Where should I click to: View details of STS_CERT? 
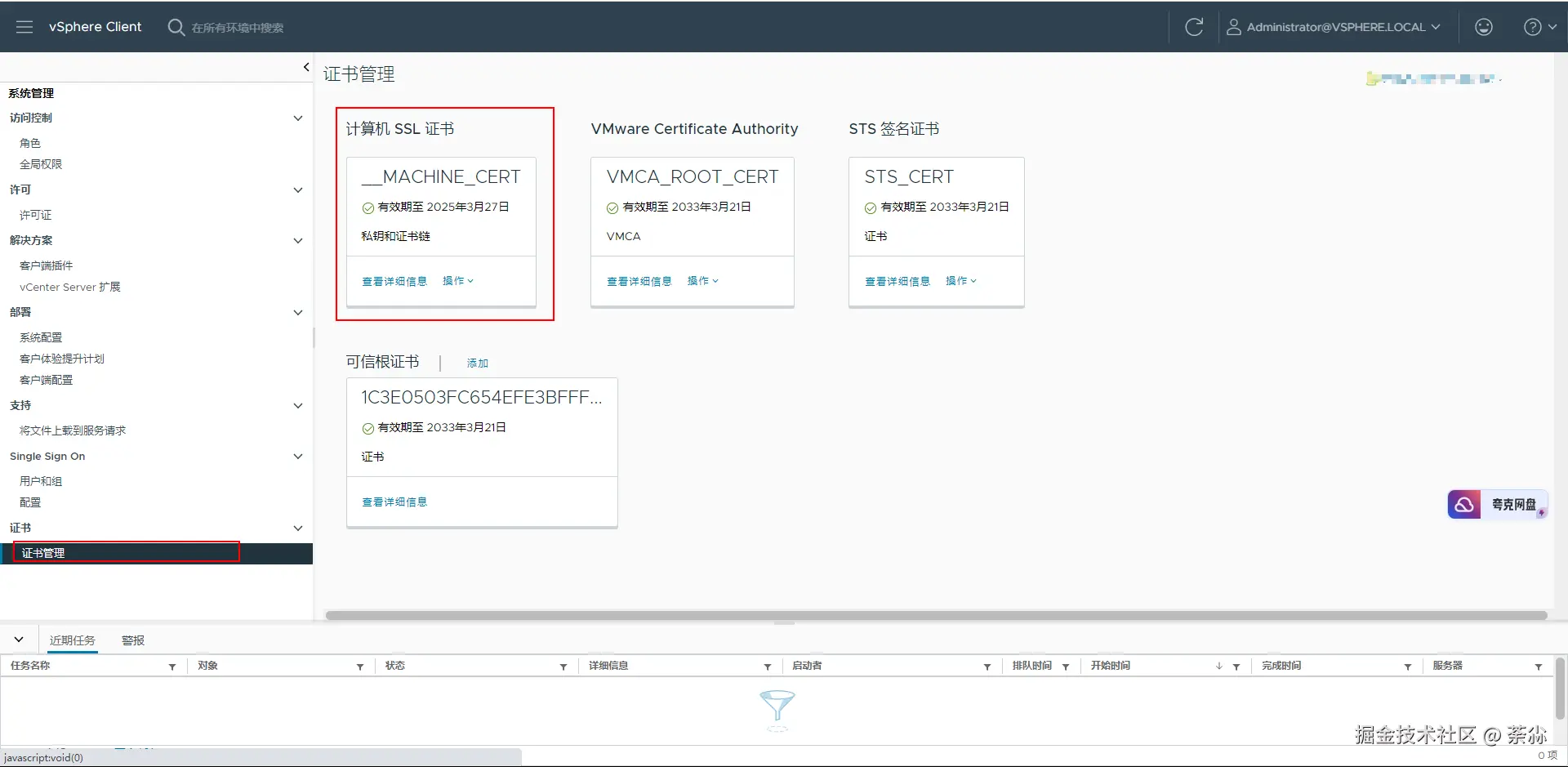(x=898, y=282)
